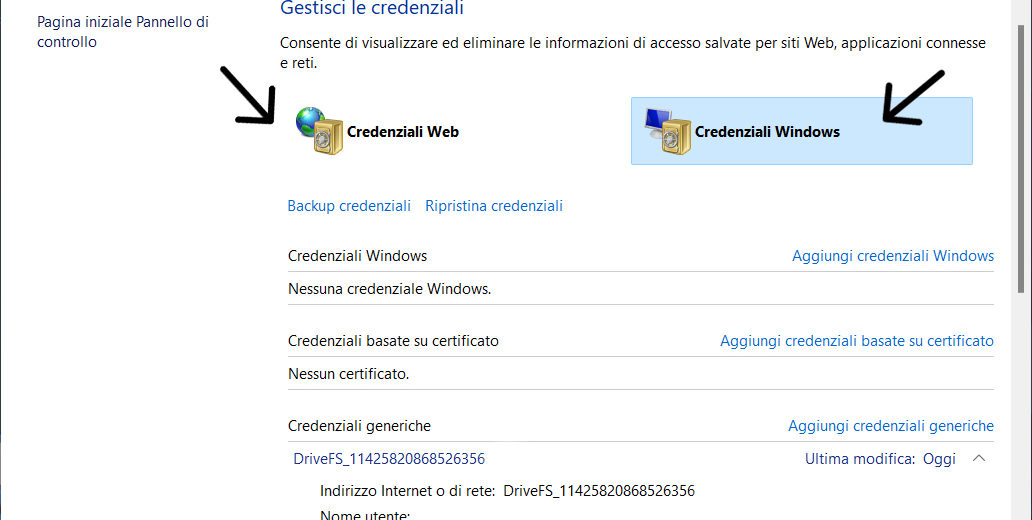
Task: Go to Pagina iniziale Pannello di controllo
Action: [x=123, y=32]
